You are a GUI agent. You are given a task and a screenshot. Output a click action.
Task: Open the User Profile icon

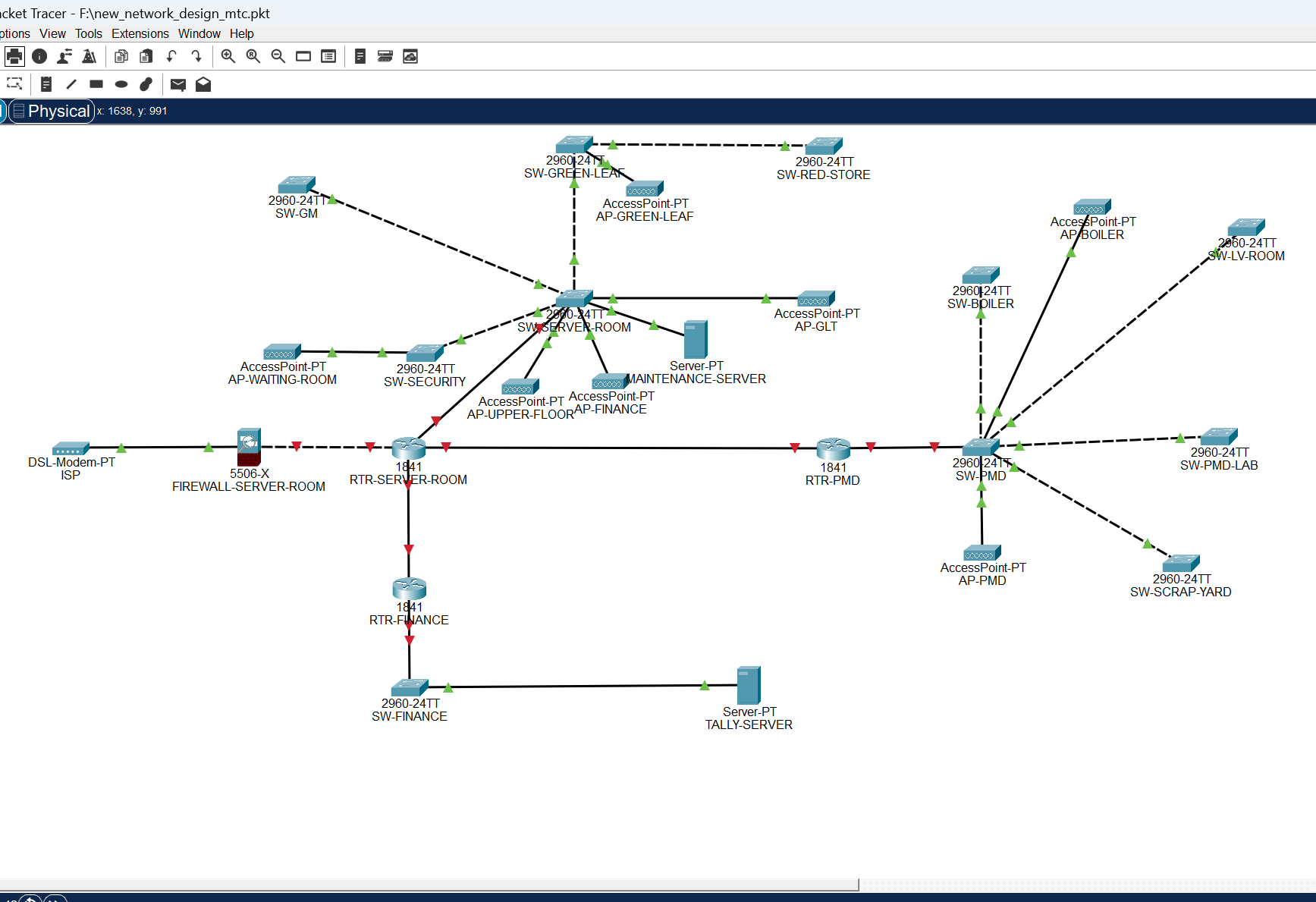[64, 56]
